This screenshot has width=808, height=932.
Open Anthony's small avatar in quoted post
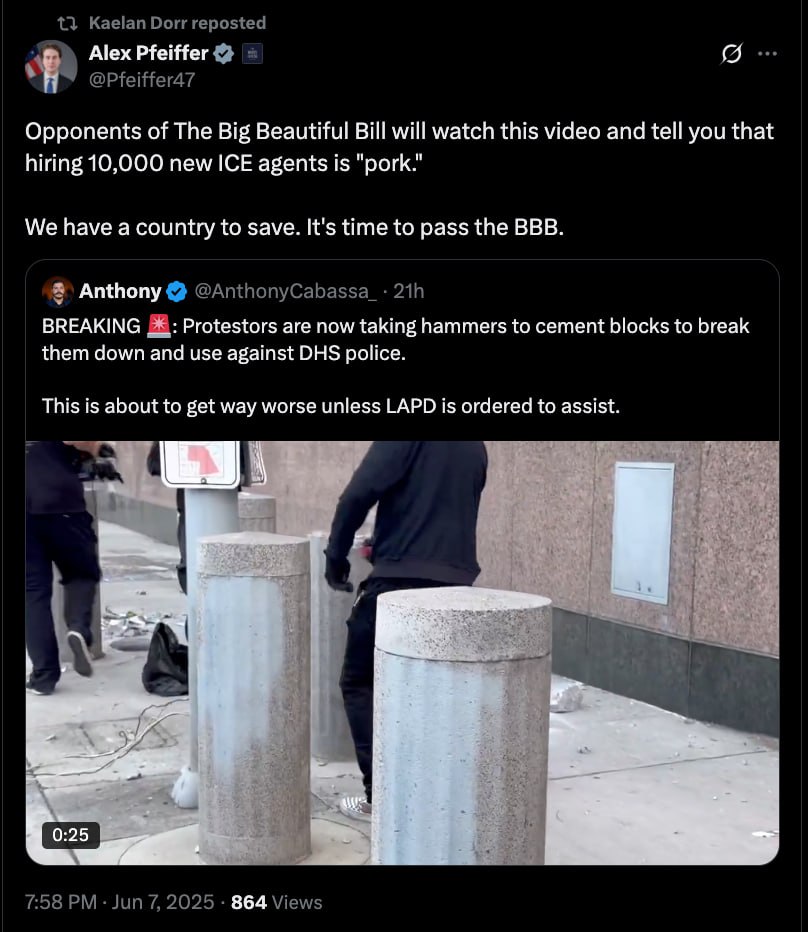(58, 291)
